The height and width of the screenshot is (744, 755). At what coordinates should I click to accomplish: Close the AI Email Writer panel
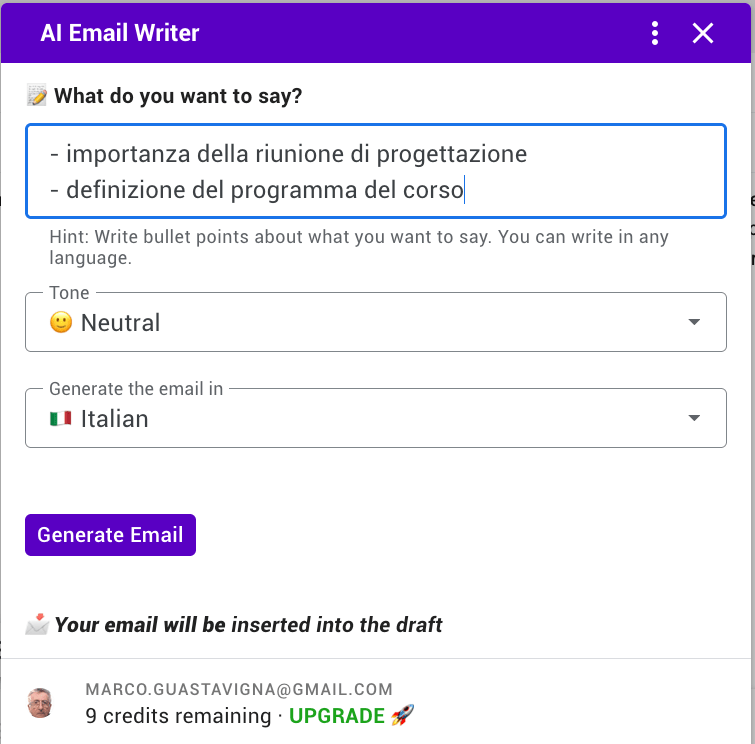pyautogui.click(x=703, y=33)
